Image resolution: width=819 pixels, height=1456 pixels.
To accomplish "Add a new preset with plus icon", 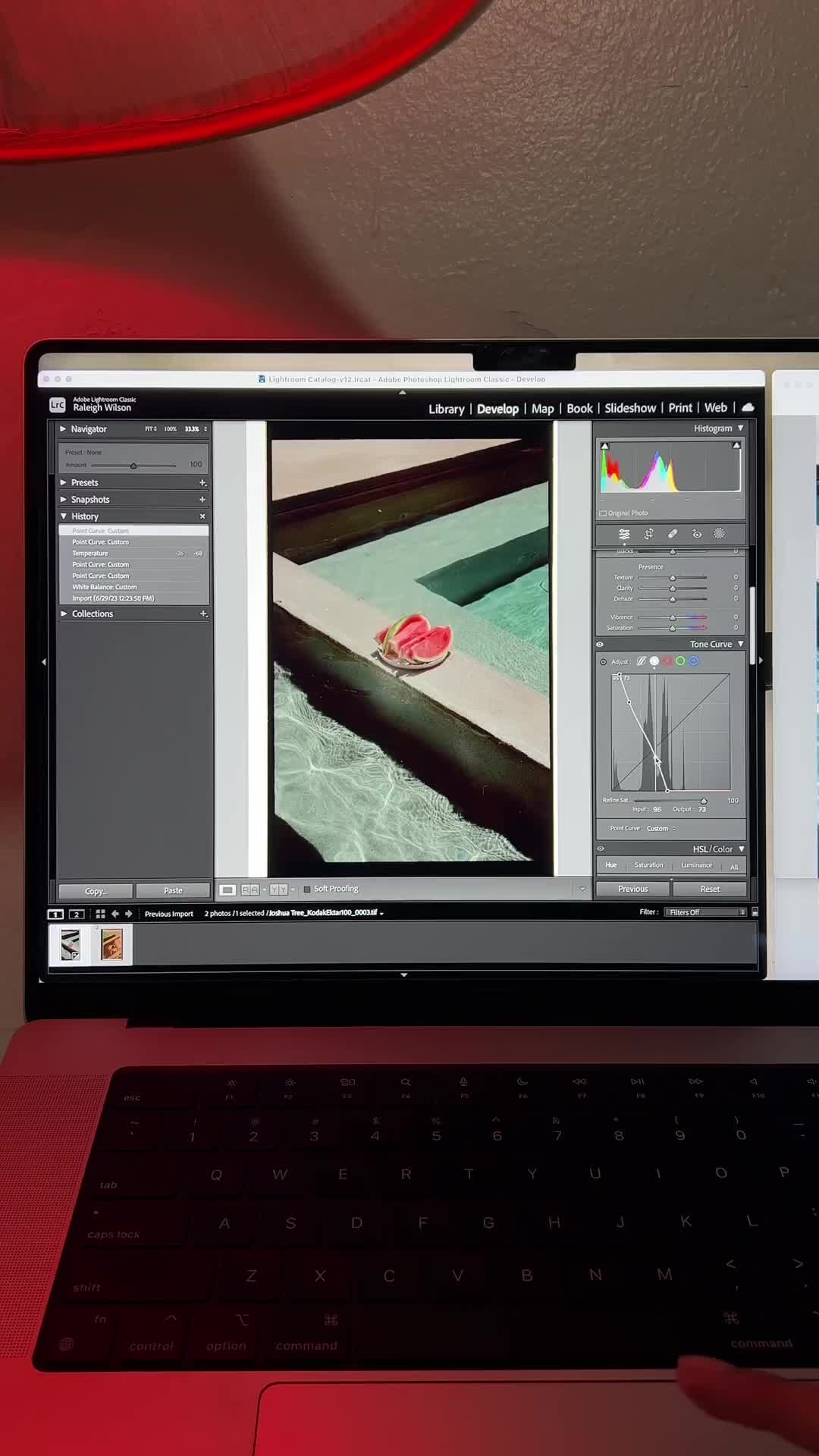I will coord(202,482).
